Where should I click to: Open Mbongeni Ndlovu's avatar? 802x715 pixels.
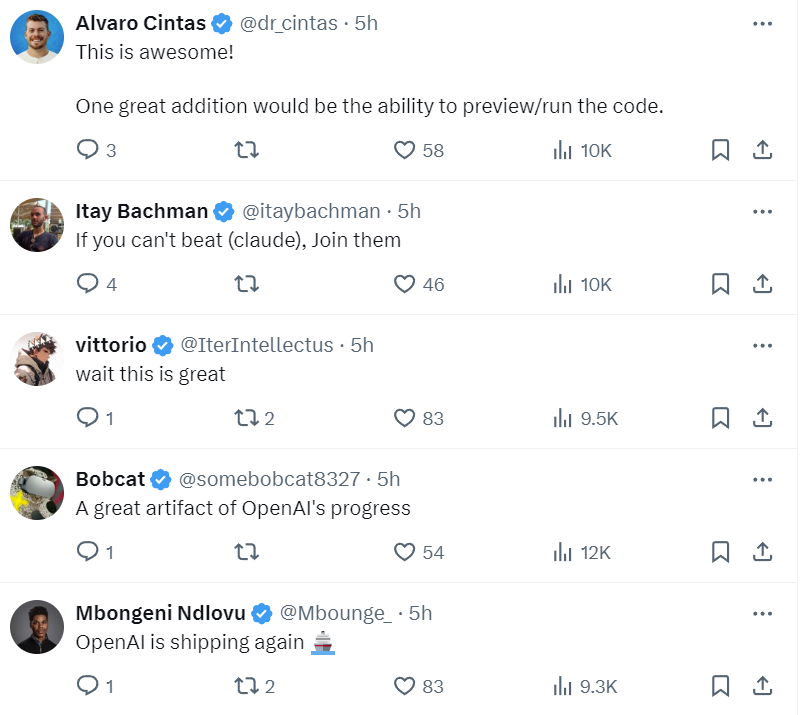tap(37, 627)
